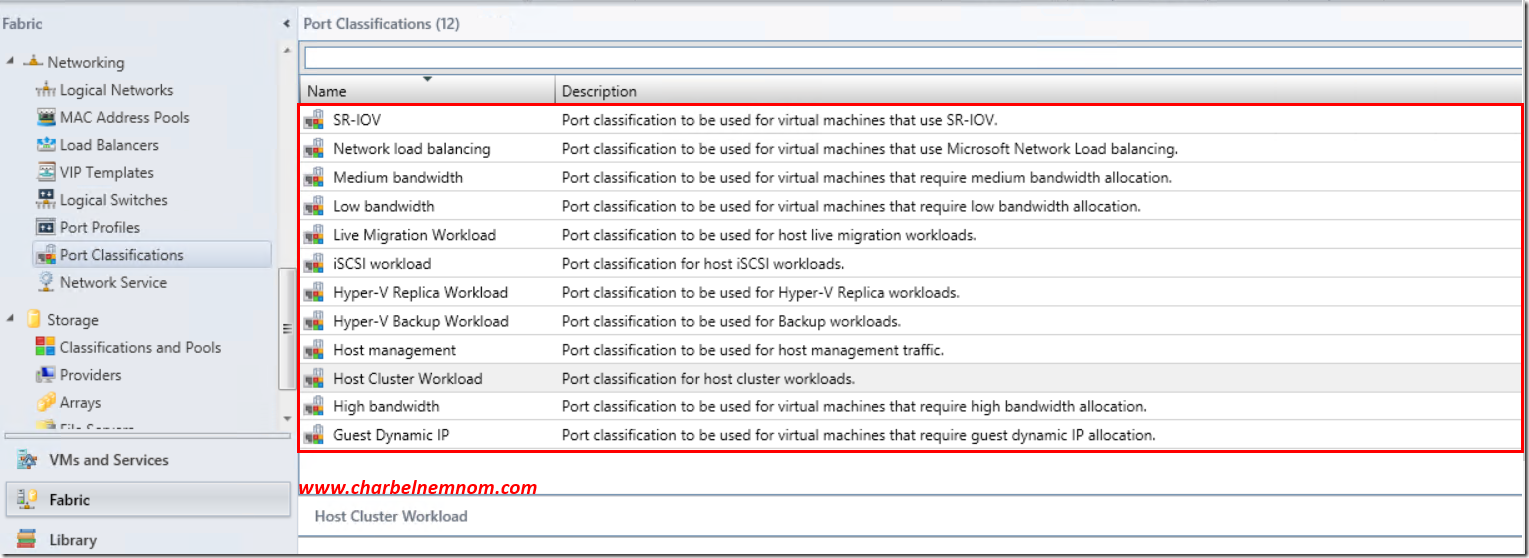
Task: Select the Hyper-V Backup Workload name cell
Action: click(421, 321)
